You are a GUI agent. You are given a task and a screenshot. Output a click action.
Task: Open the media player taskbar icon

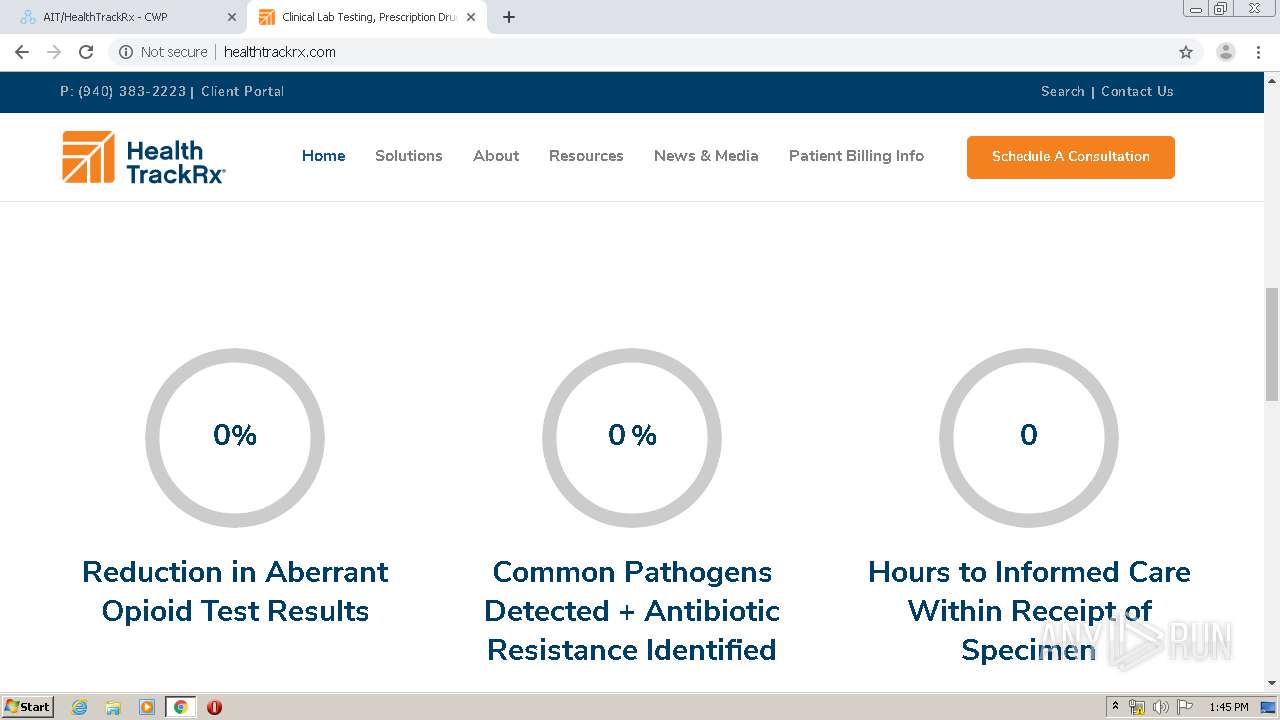pos(147,707)
